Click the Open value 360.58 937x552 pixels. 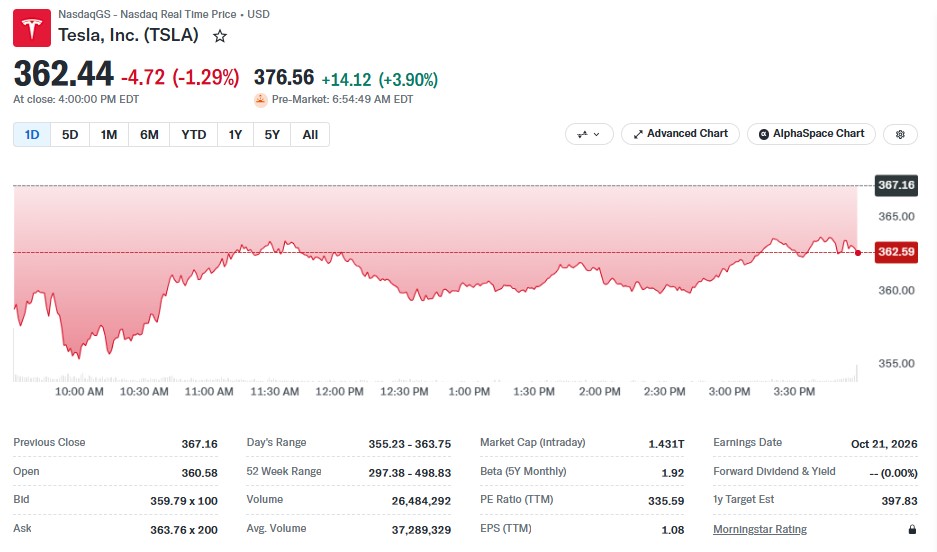point(200,473)
